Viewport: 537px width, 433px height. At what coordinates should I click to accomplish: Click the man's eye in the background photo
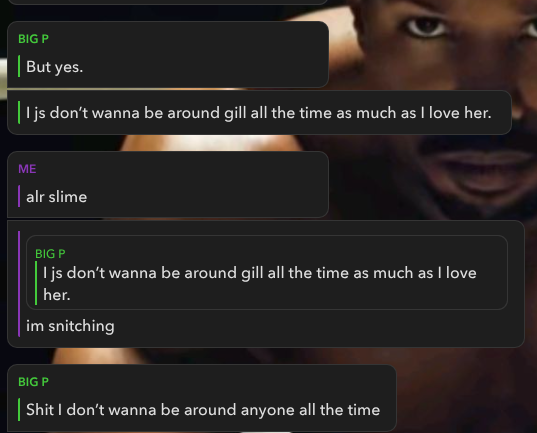(425, 26)
